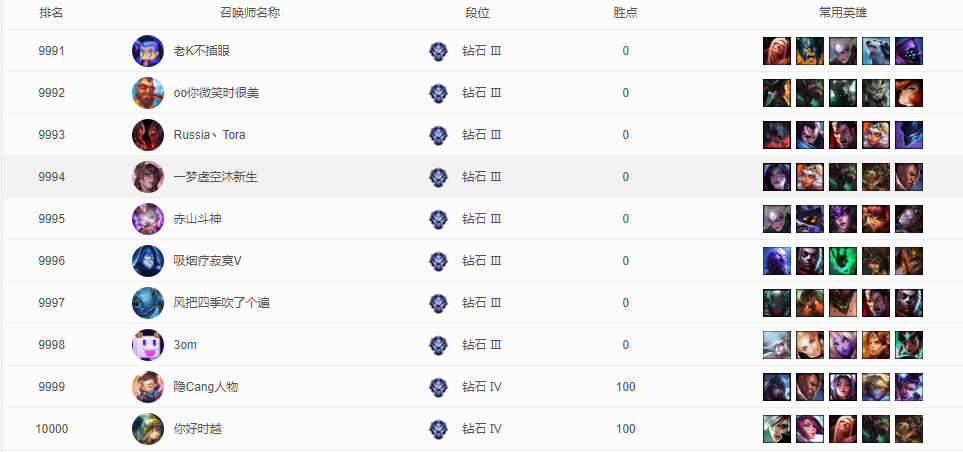This screenshot has width=963, height=452.
Task: Click first champion icon in row 9991
Action: pos(777,51)
